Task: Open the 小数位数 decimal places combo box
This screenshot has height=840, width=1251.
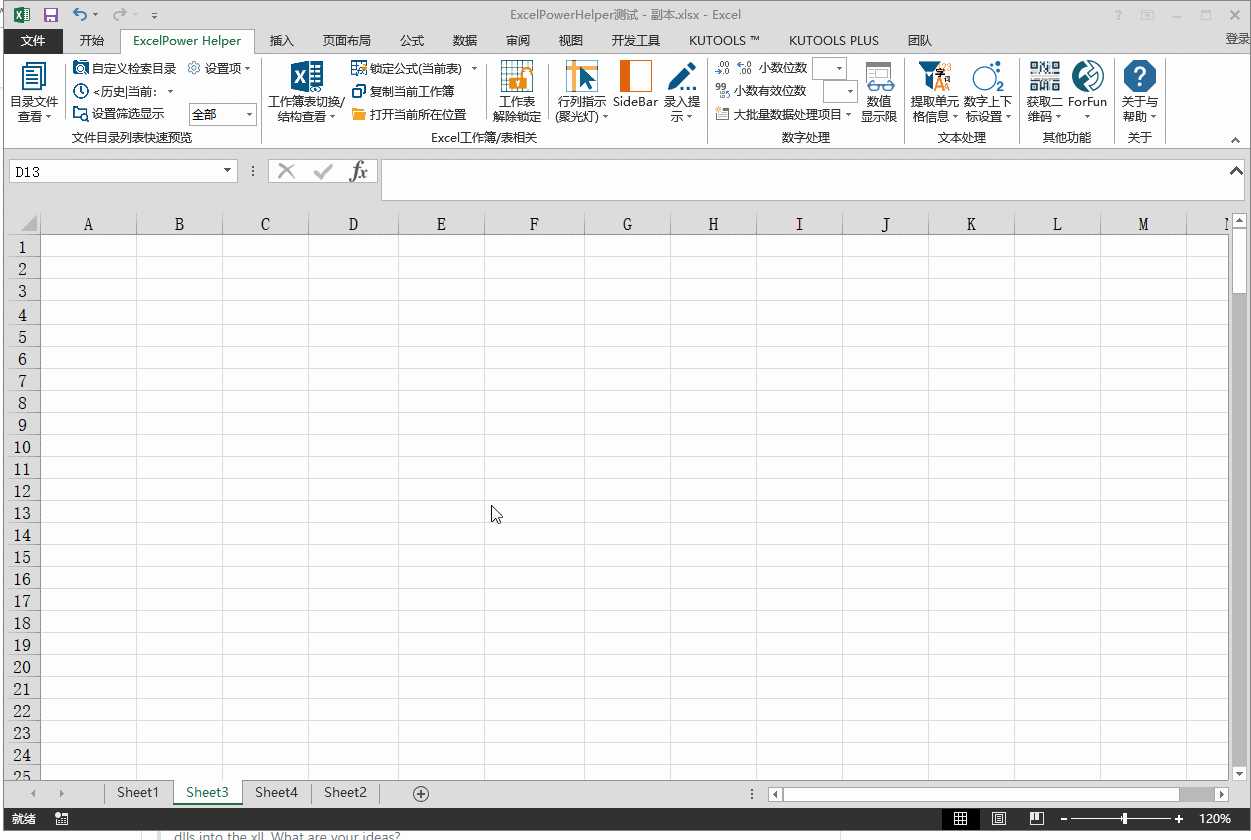Action: (829, 68)
